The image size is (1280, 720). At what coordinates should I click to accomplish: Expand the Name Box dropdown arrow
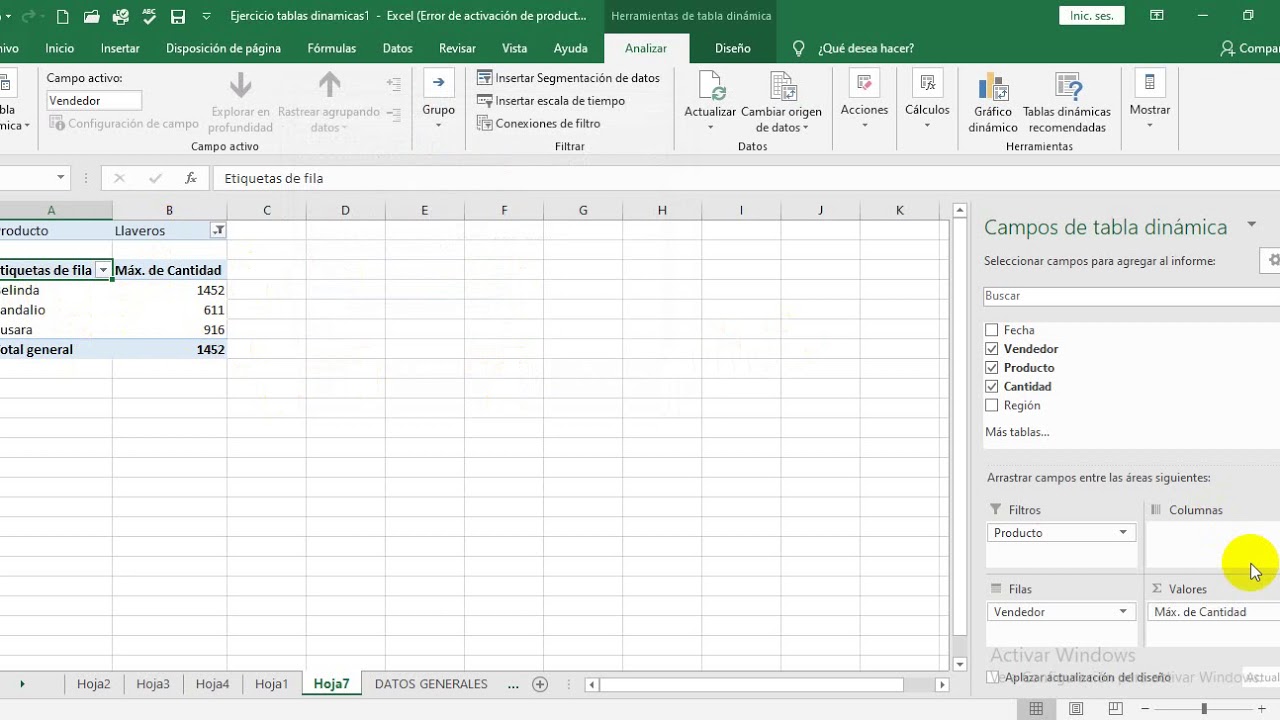pos(61,178)
